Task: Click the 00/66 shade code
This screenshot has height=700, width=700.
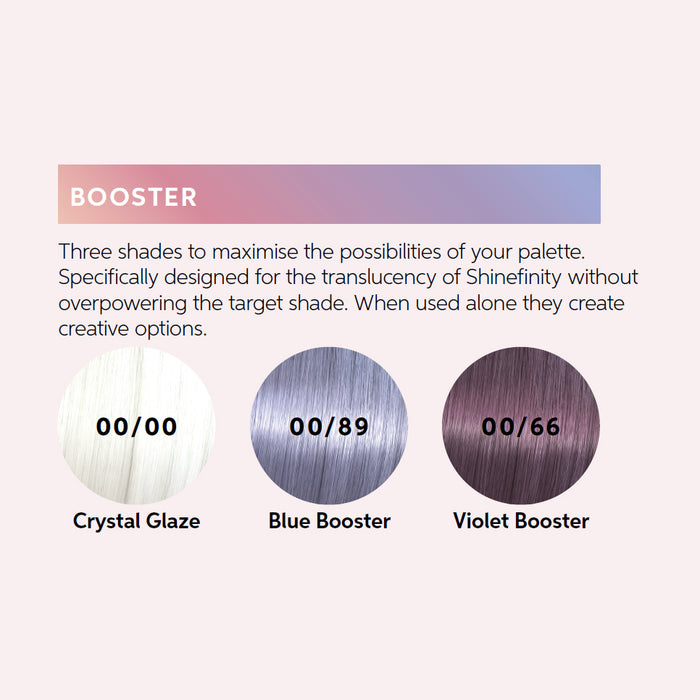Action: click(521, 427)
